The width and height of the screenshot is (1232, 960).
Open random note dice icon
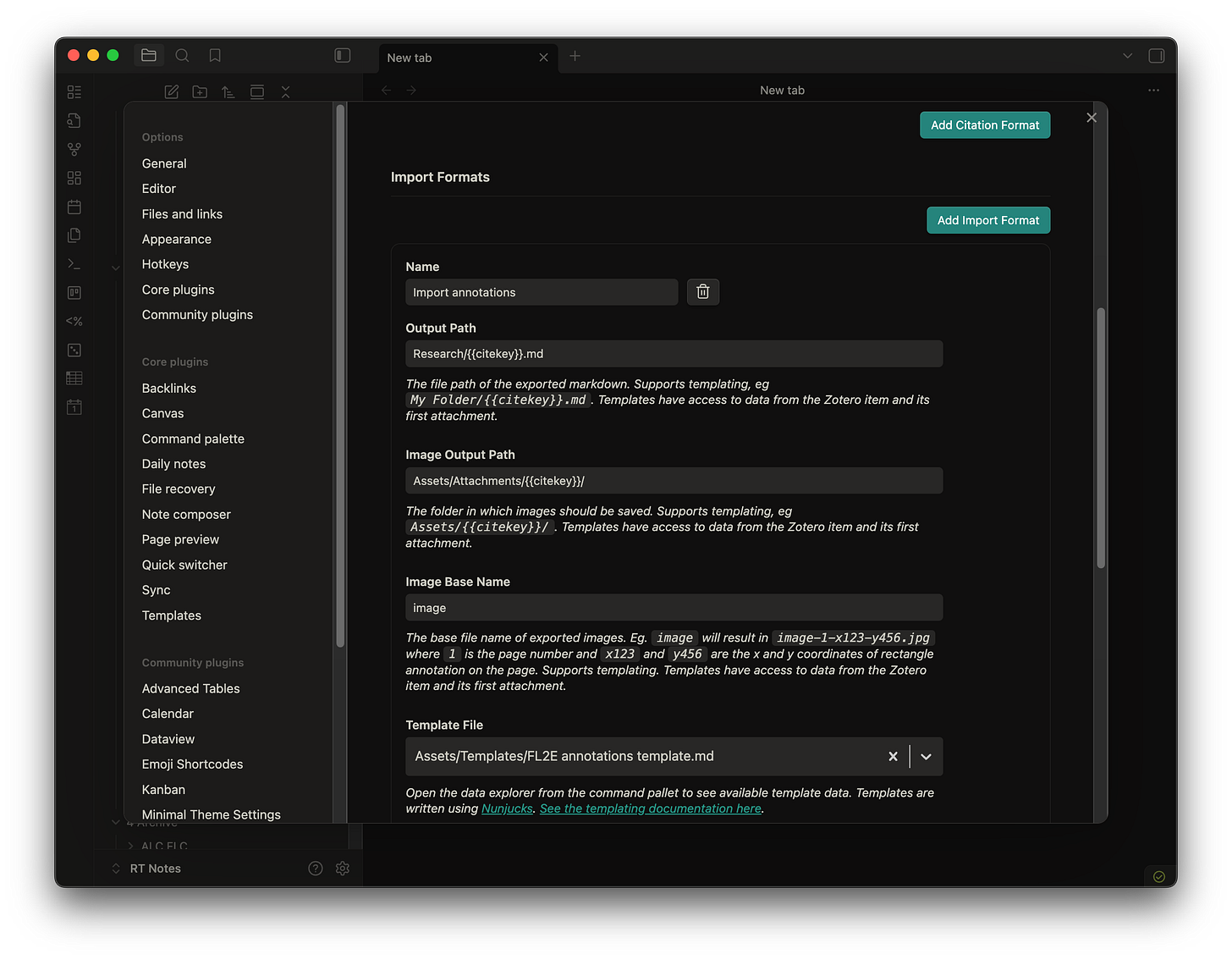74,350
